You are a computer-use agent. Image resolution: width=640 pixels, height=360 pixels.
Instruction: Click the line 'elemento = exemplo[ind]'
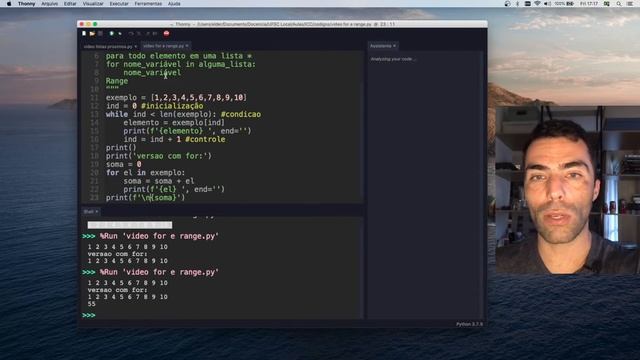pyautogui.click(x=174, y=122)
